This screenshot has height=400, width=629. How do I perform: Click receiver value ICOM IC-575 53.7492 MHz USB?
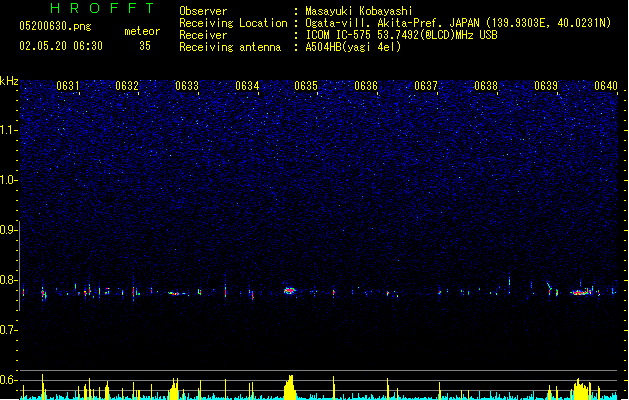pos(401,35)
